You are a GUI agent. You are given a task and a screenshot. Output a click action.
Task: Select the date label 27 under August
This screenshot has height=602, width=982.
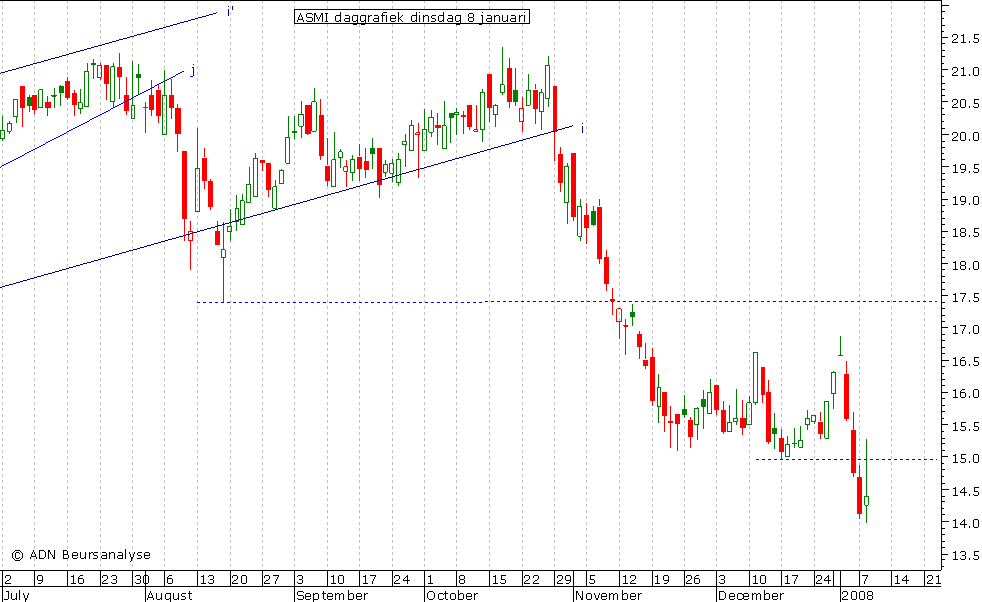pyautogui.click(x=271, y=579)
